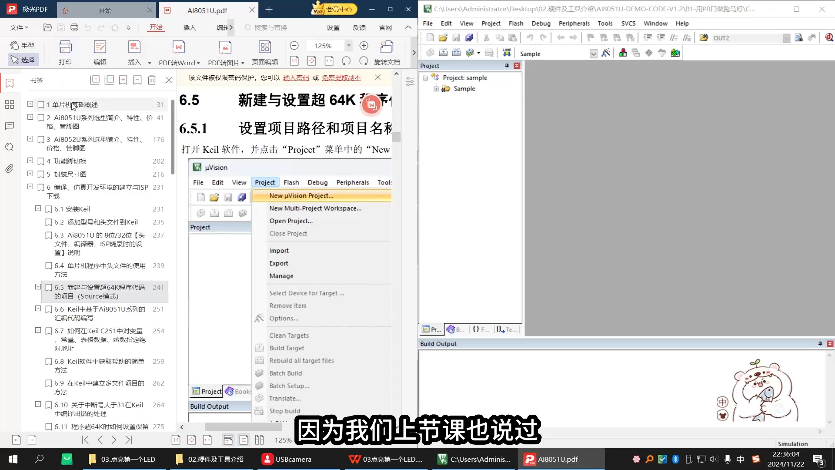Click the Start Debug Session icon in Keil

[x=829, y=38]
